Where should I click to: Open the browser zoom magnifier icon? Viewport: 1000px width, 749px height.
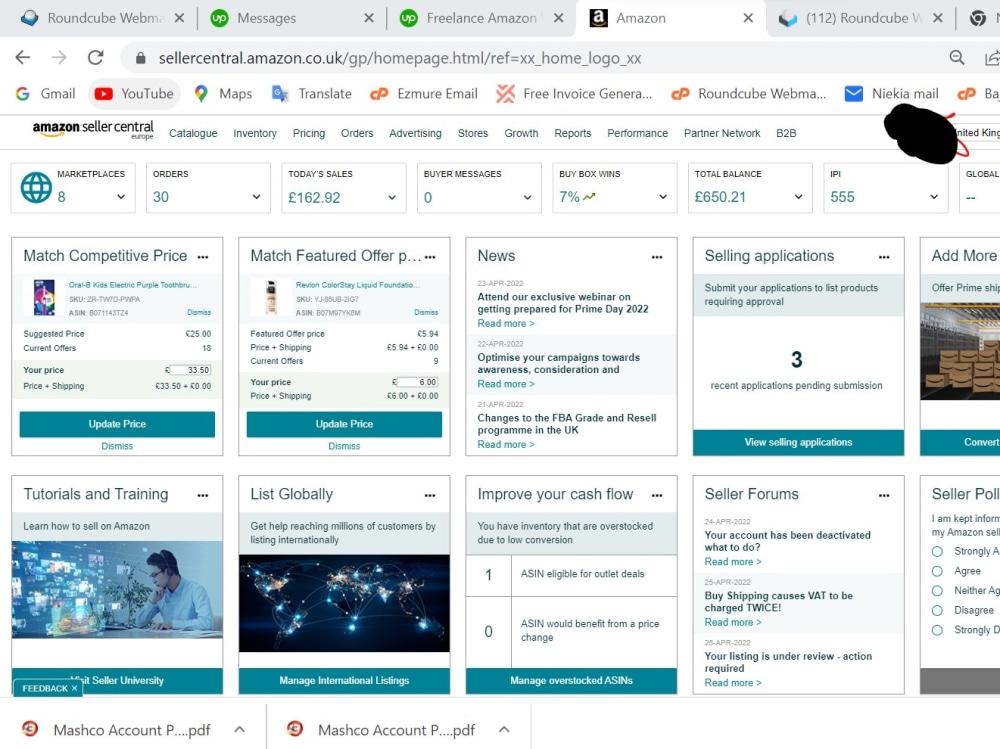tap(957, 57)
